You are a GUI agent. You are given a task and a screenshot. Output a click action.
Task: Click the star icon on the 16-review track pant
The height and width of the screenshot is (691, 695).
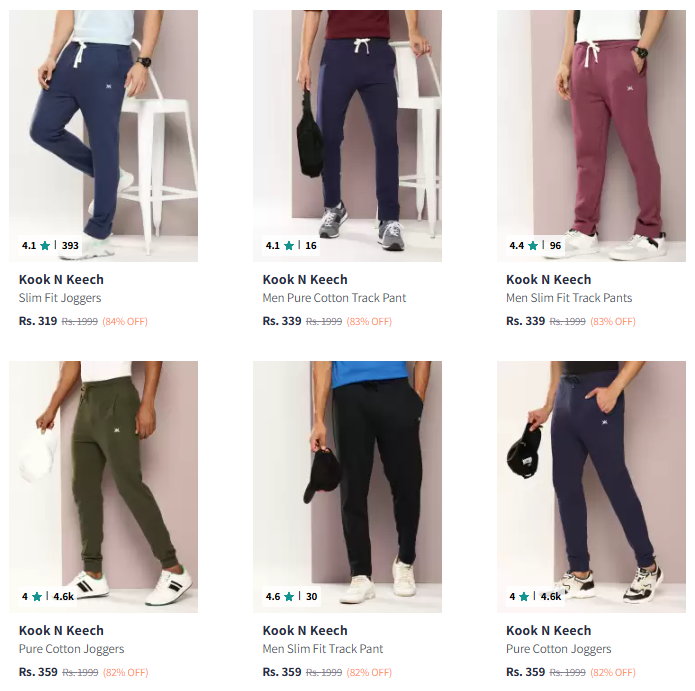(289, 246)
